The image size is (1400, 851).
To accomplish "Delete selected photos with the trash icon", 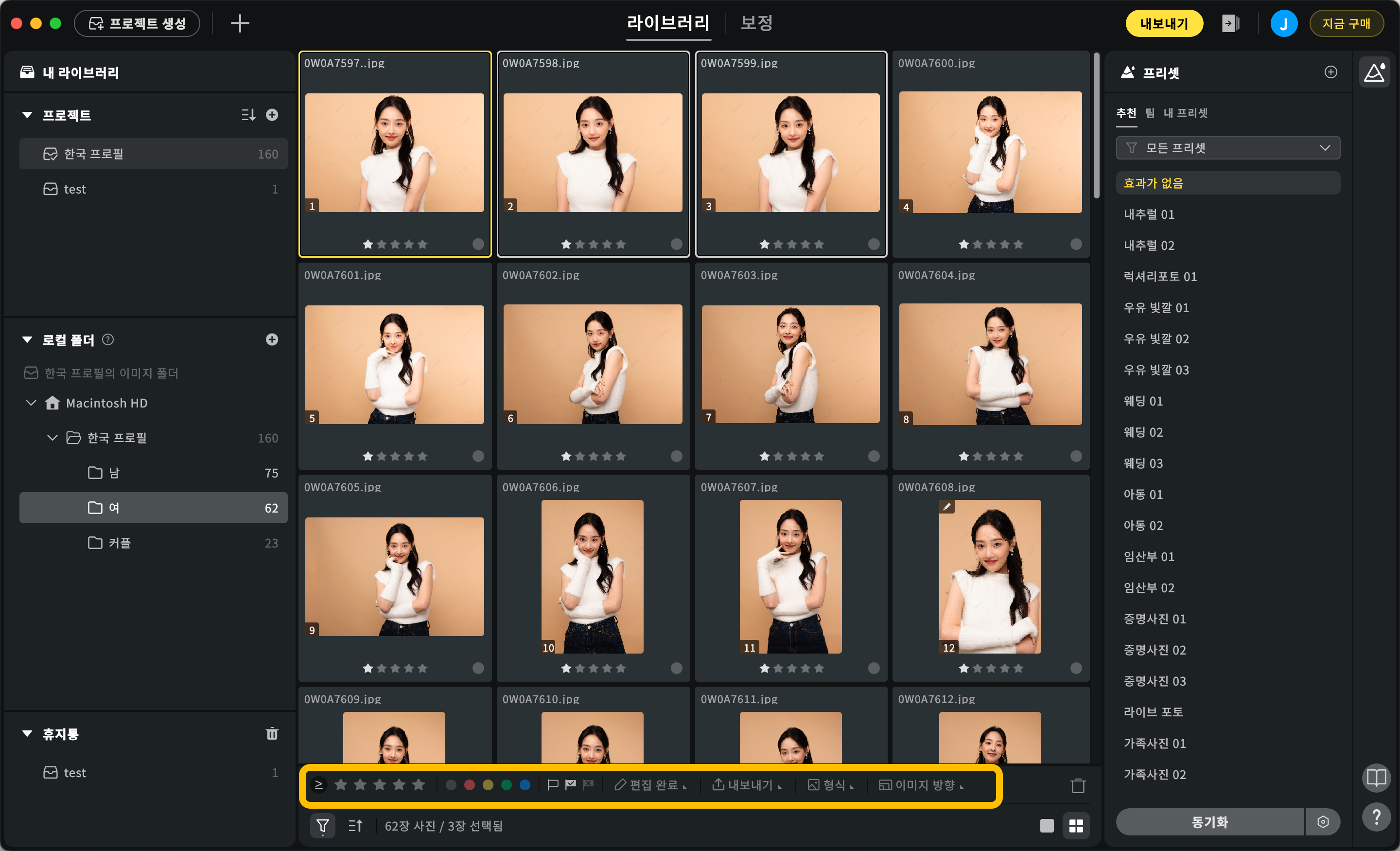I will tap(1078, 786).
